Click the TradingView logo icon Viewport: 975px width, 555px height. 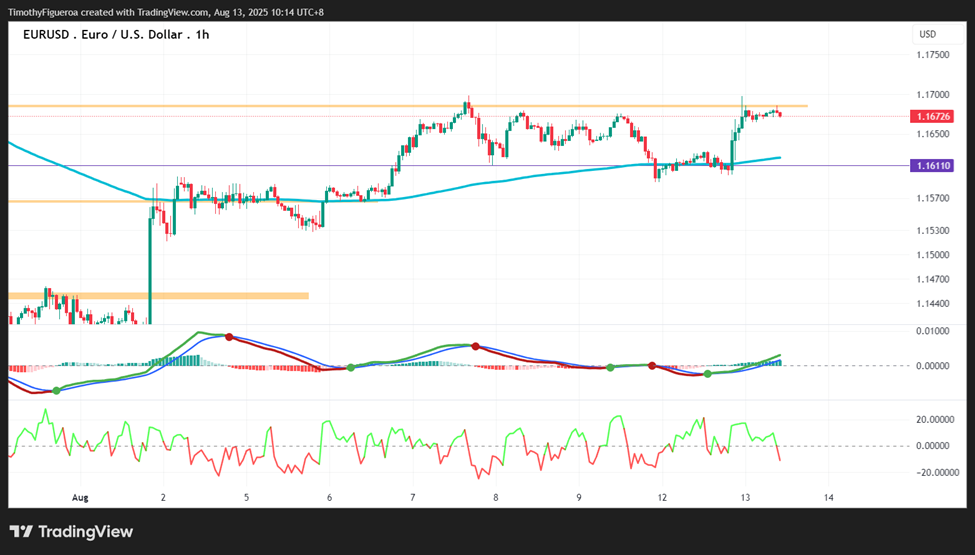click(x=21, y=532)
